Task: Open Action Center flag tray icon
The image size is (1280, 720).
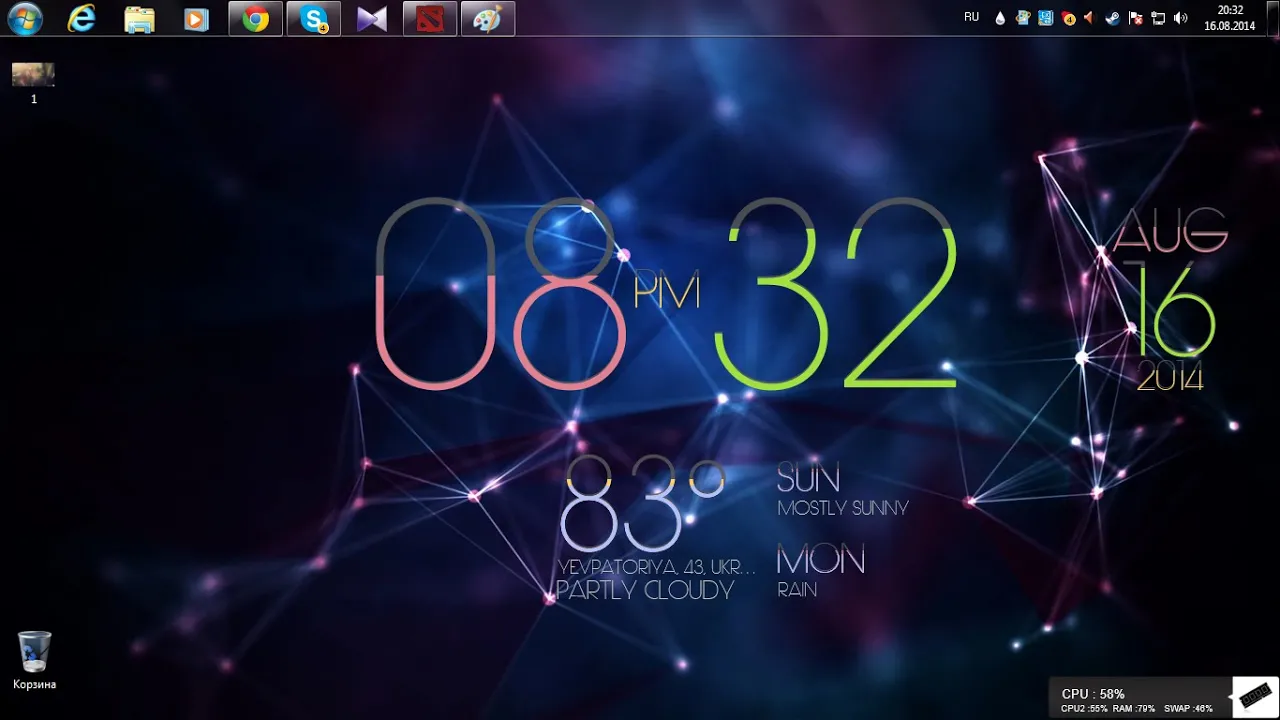Action: point(1135,18)
